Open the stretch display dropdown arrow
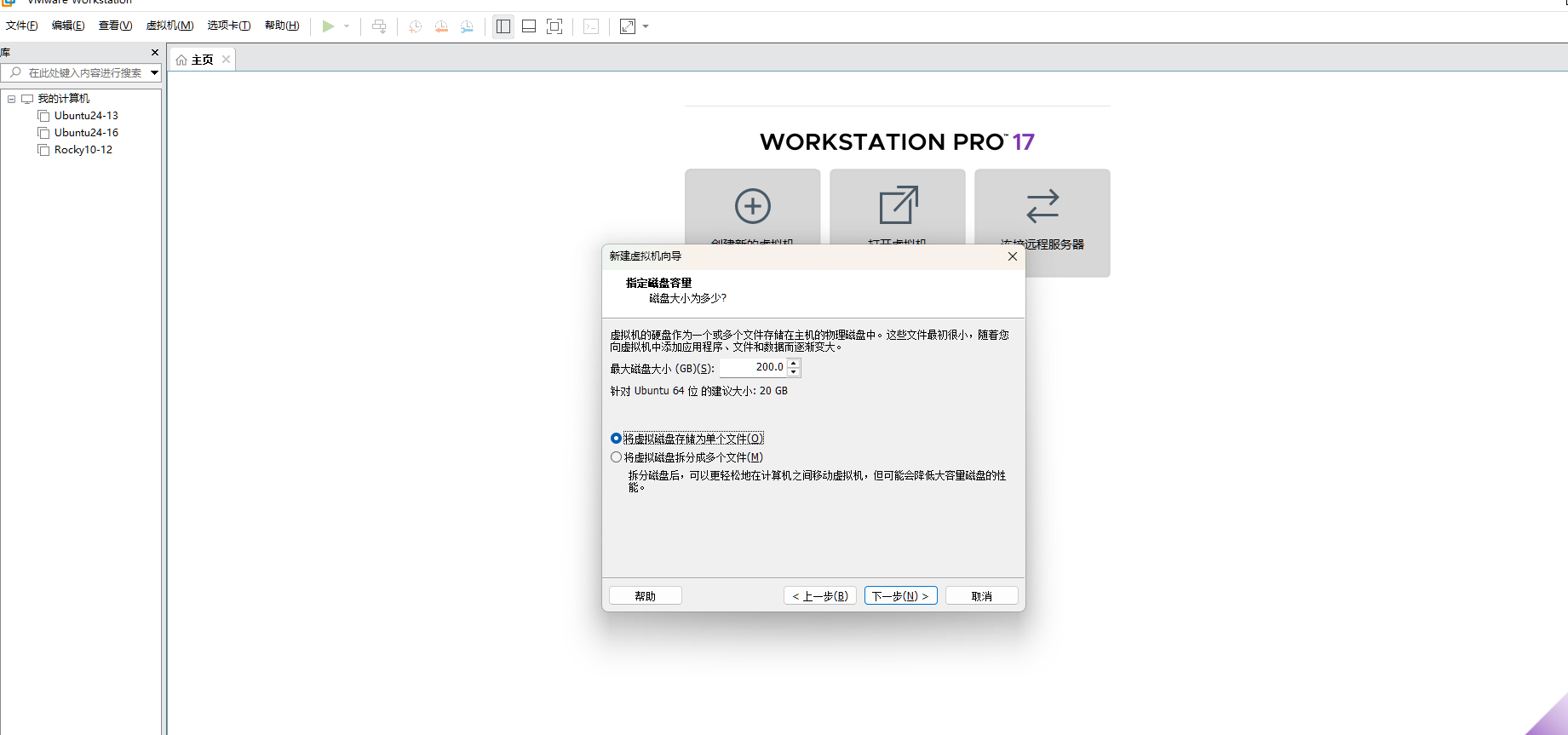Screen dimensions: 1568x735 click(646, 26)
